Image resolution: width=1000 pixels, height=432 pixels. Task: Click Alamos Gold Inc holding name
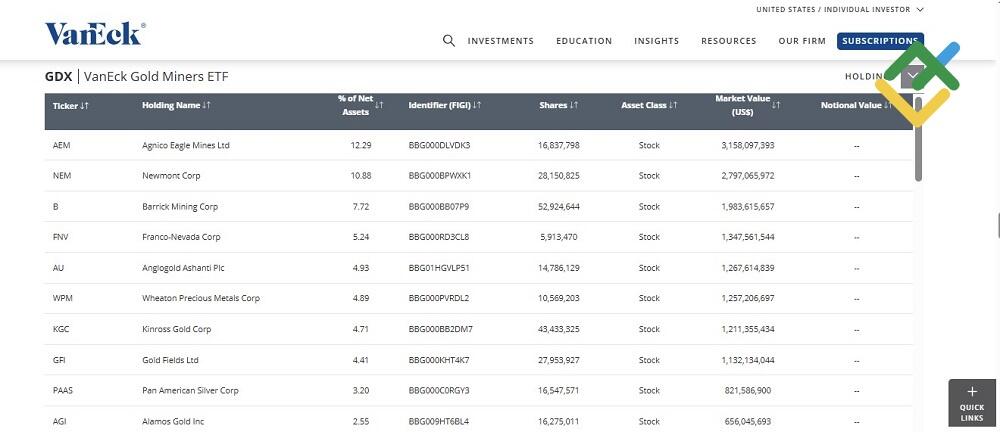coord(173,421)
